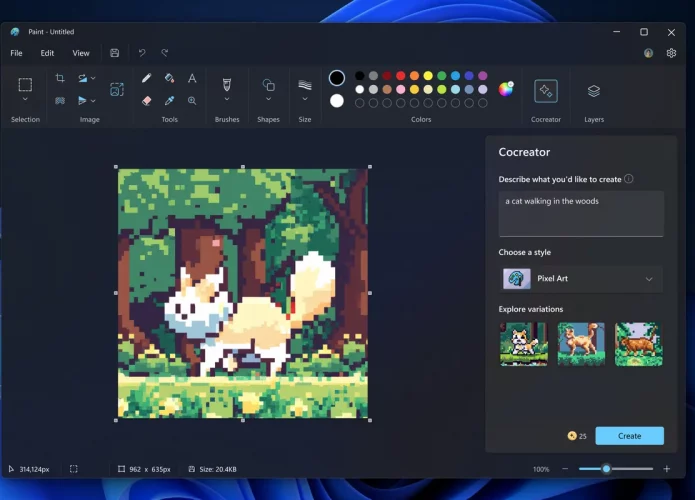Click the Undo arrow
Screen dimensions: 695x500
(x=142, y=53)
